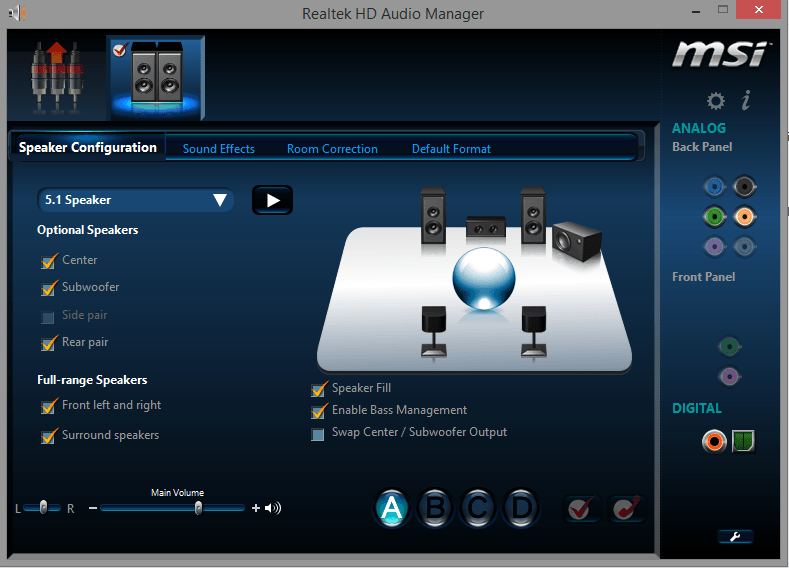Open the wrench connector settings icon
The image size is (789, 568).
[735, 537]
